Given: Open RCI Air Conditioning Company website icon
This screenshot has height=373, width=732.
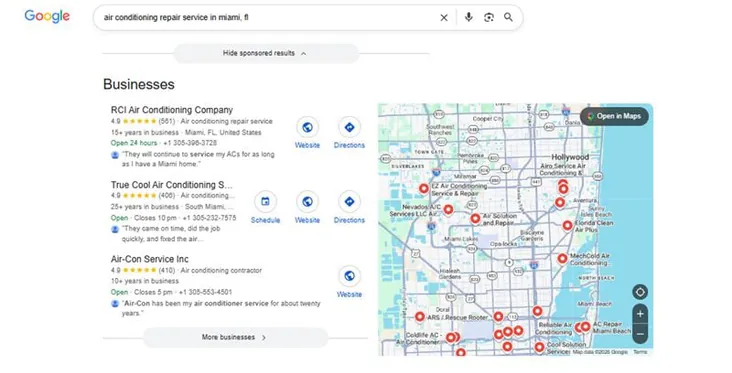Looking at the screenshot, I should point(307,127).
